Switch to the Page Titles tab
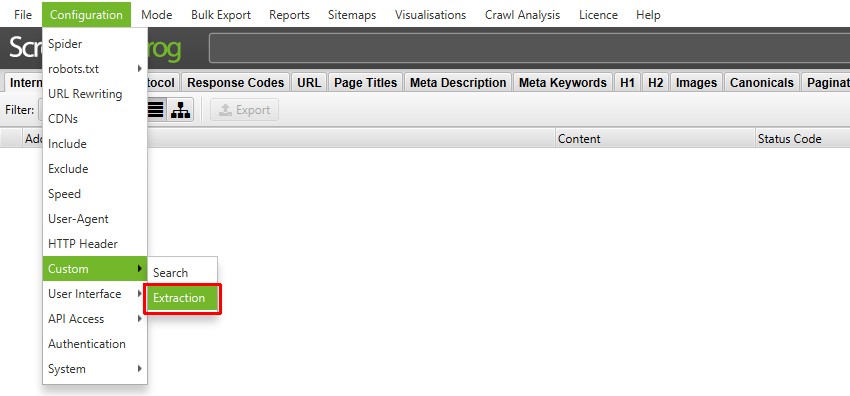850x396 pixels. [365, 83]
